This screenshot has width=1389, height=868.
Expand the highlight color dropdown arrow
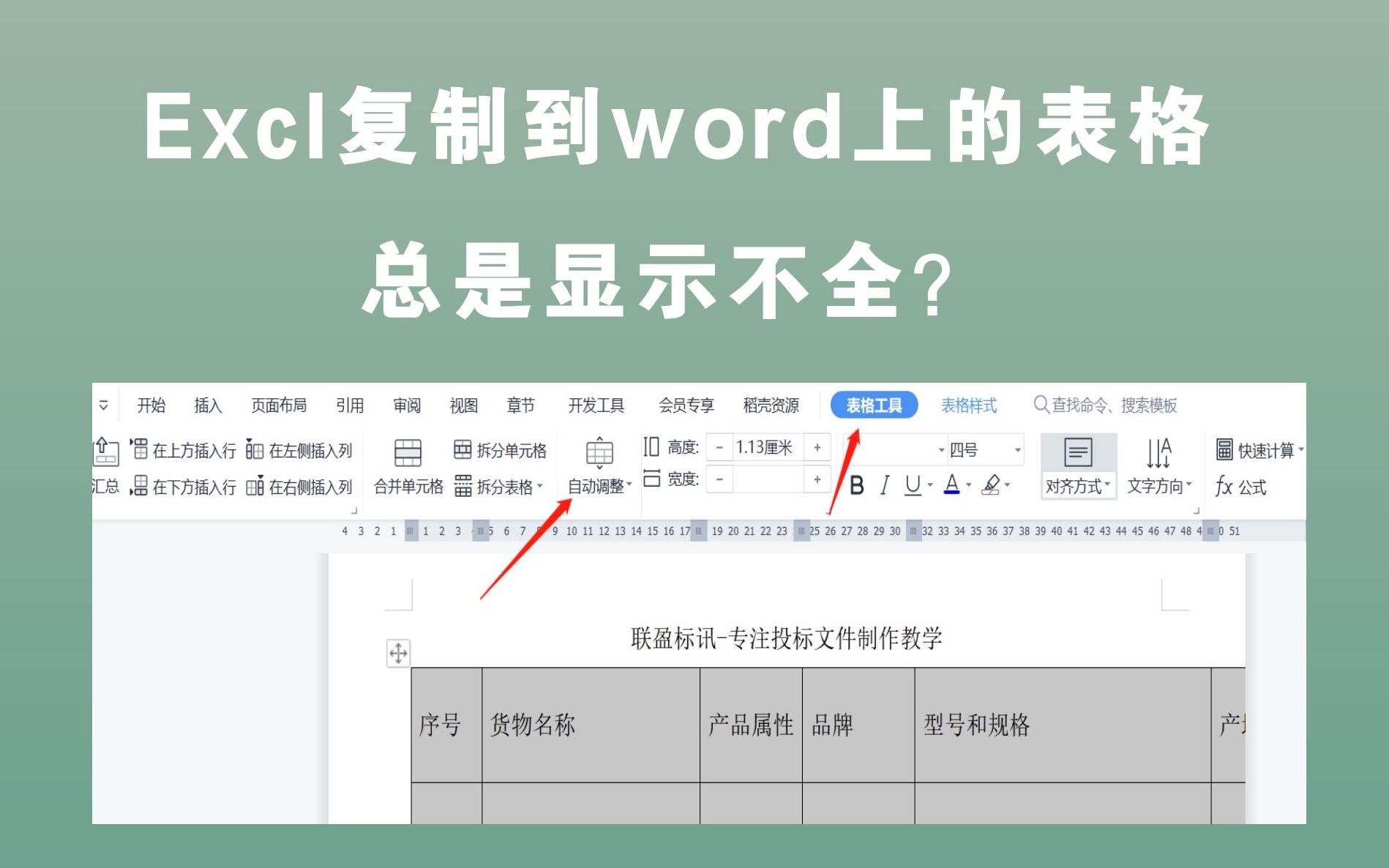[x=1008, y=485]
